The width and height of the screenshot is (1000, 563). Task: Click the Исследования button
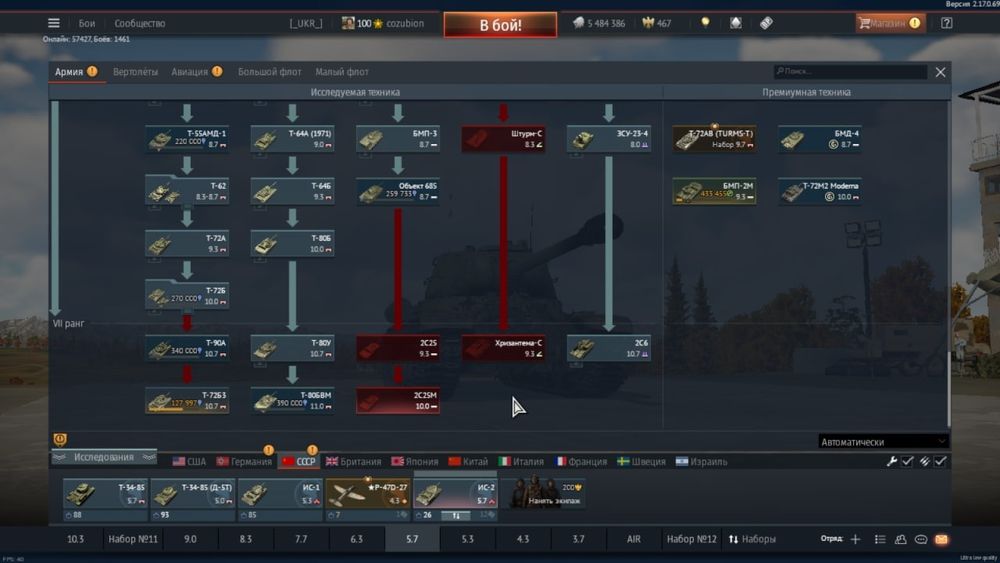pyautogui.click(x=104, y=457)
